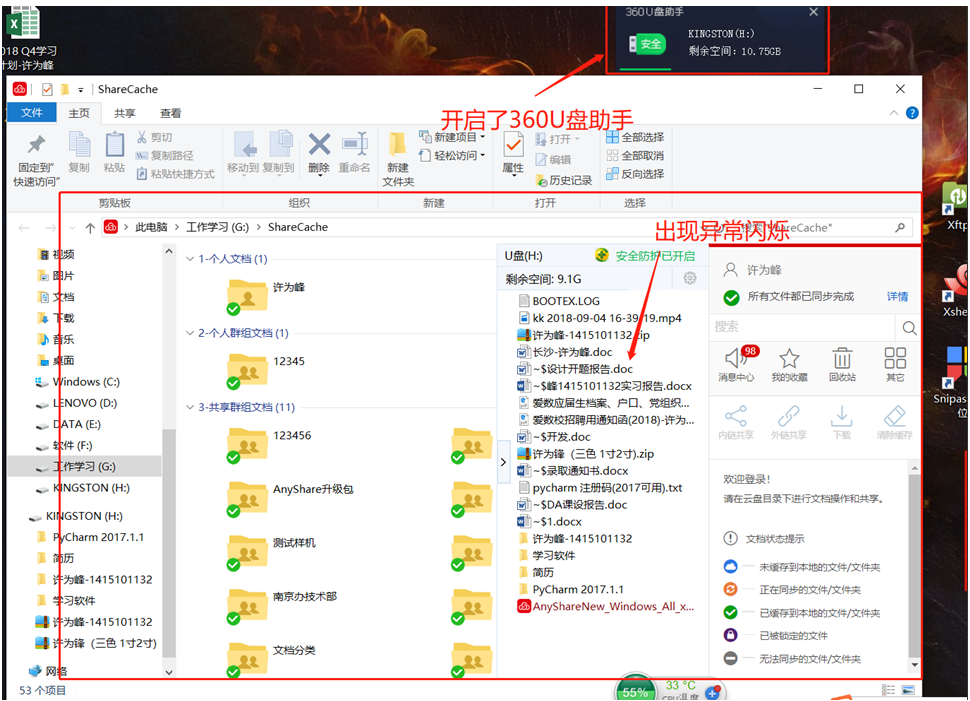
Task: Click the U盘 panel collapse arrow handle
Action: point(504,462)
